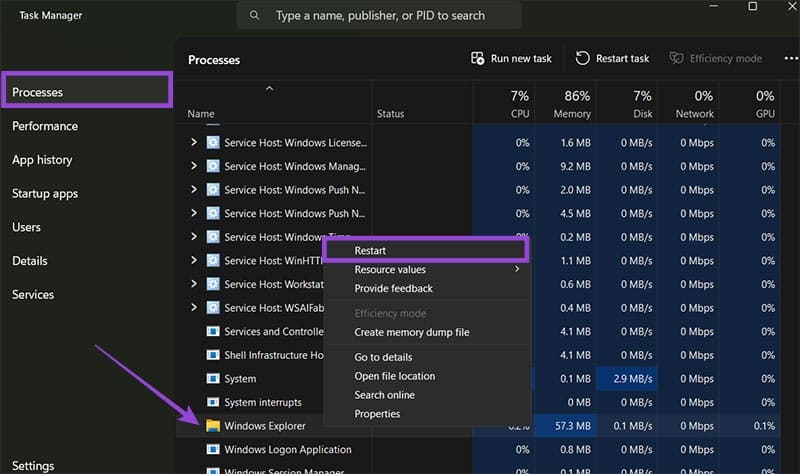This screenshot has height=474, width=800.
Task: Sort by the Name column header
Action: click(201, 114)
